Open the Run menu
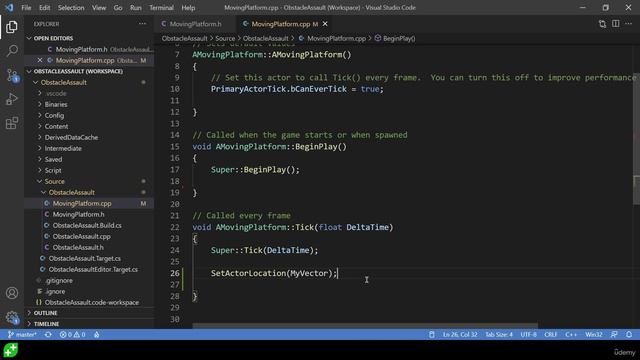Image resolution: width=640 pixels, height=360 pixels. click(x=136, y=8)
